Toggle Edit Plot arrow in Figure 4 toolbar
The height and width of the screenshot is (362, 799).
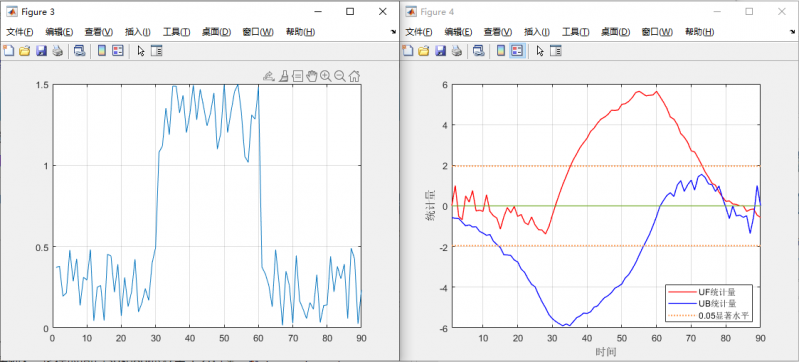(540, 50)
